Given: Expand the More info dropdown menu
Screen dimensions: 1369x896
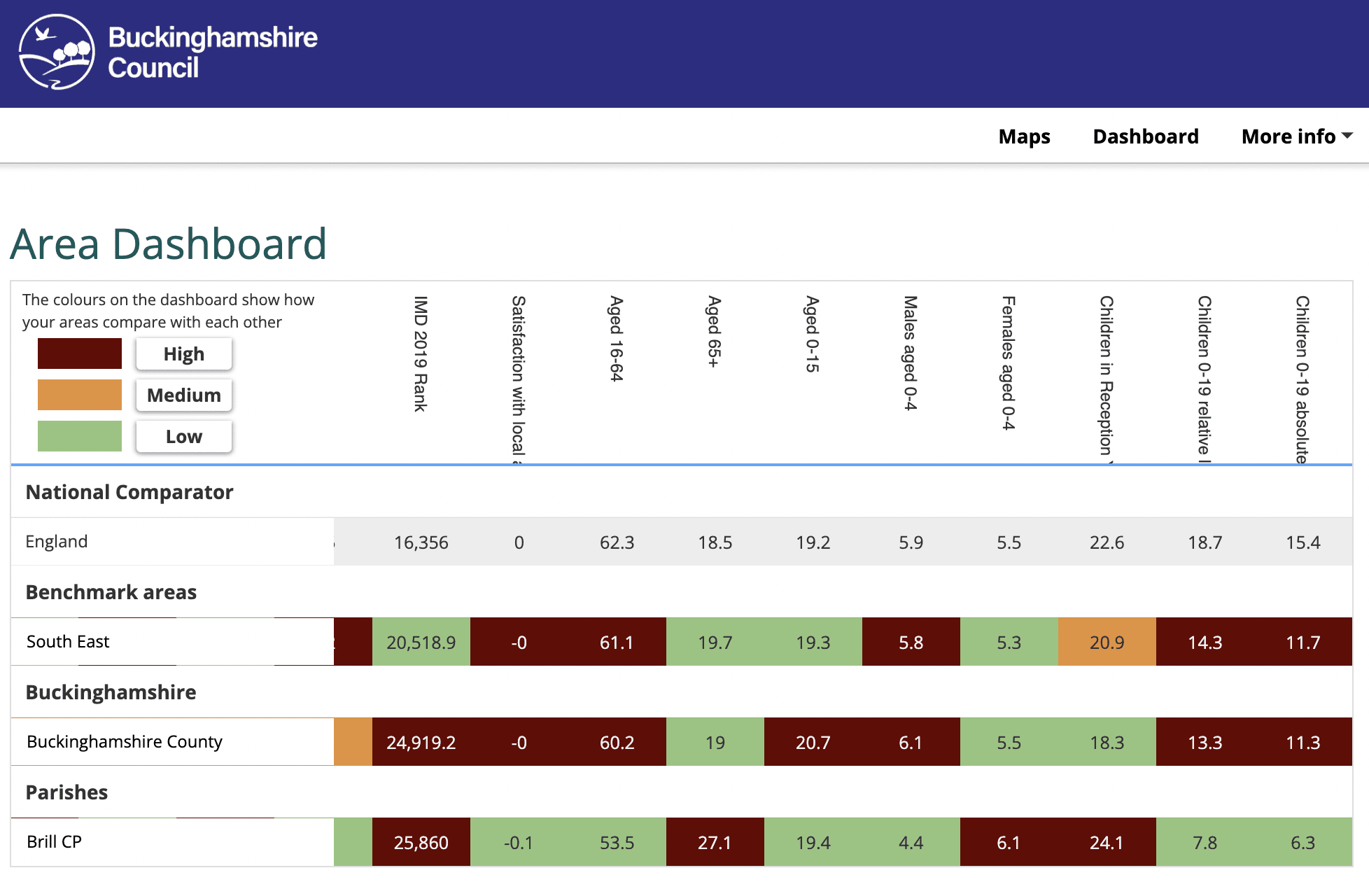Looking at the screenshot, I should 1296,136.
